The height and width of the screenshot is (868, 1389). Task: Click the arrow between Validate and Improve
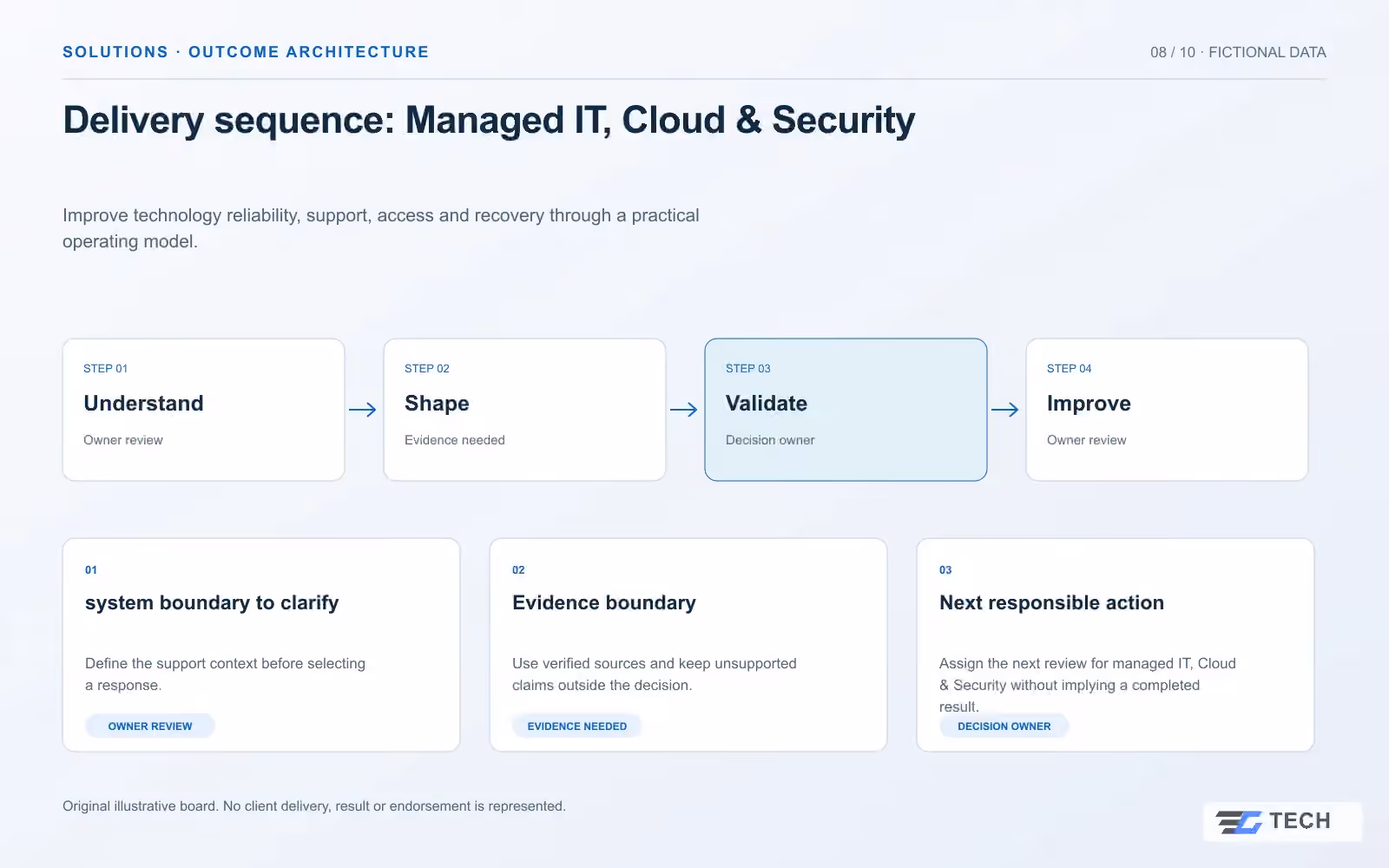tap(1005, 410)
